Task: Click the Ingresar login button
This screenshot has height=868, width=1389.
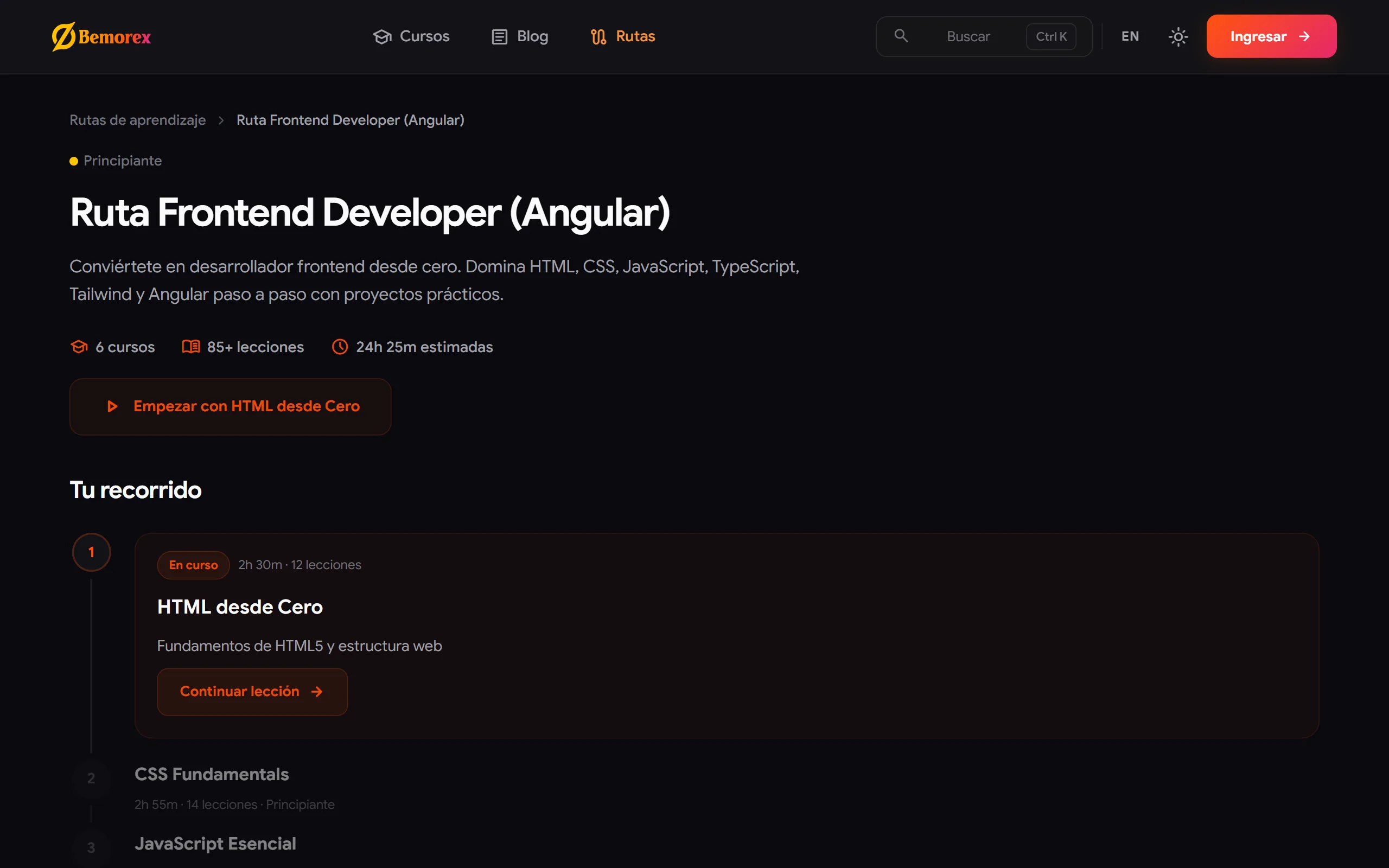Action: pyautogui.click(x=1271, y=36)
